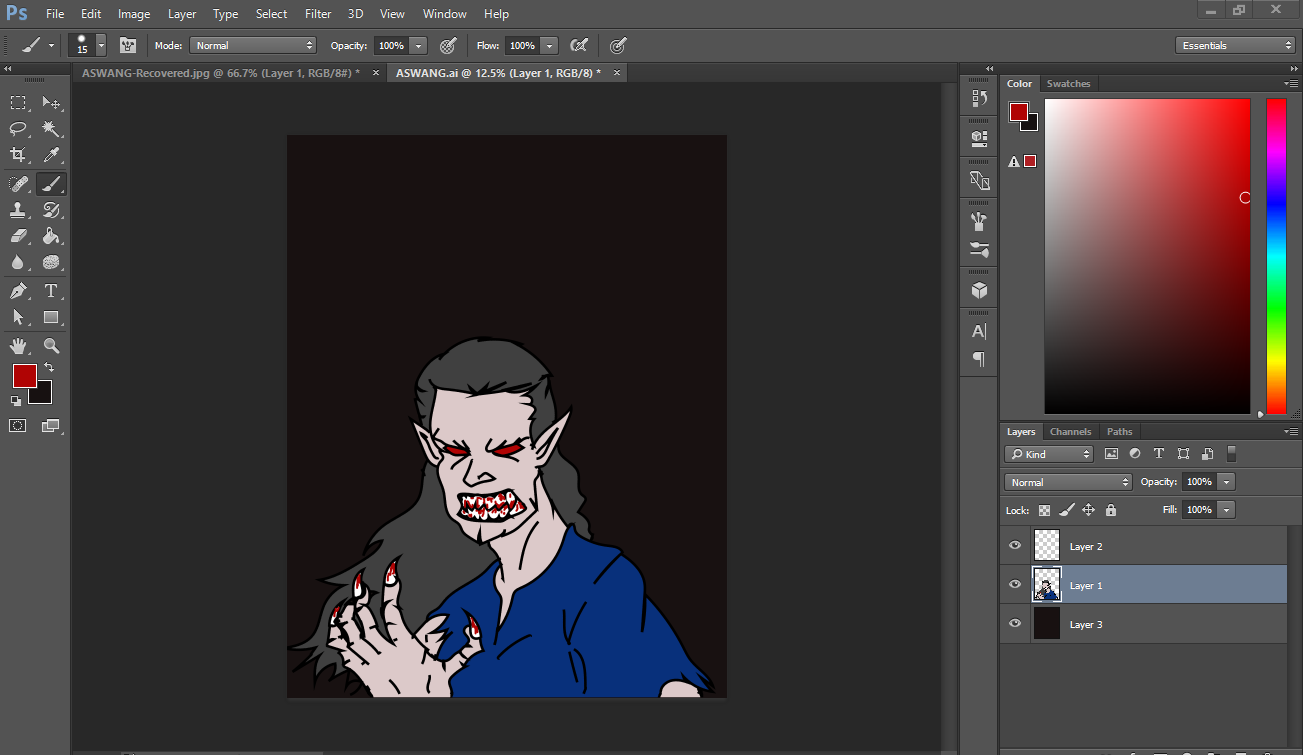Select the Pen tool
The image size is (1303, 755).
point(18,291)
